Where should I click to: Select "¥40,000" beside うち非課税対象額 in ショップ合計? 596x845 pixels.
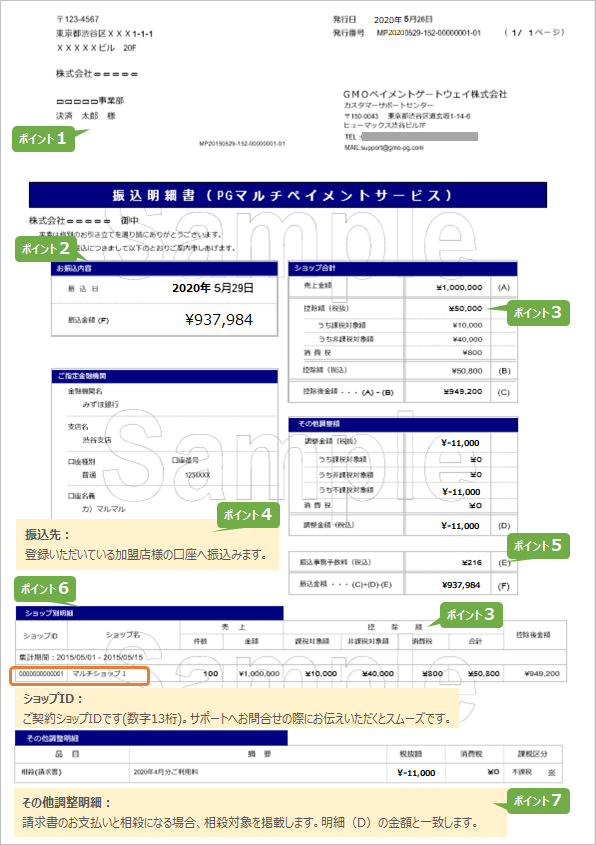pos(468,339)
